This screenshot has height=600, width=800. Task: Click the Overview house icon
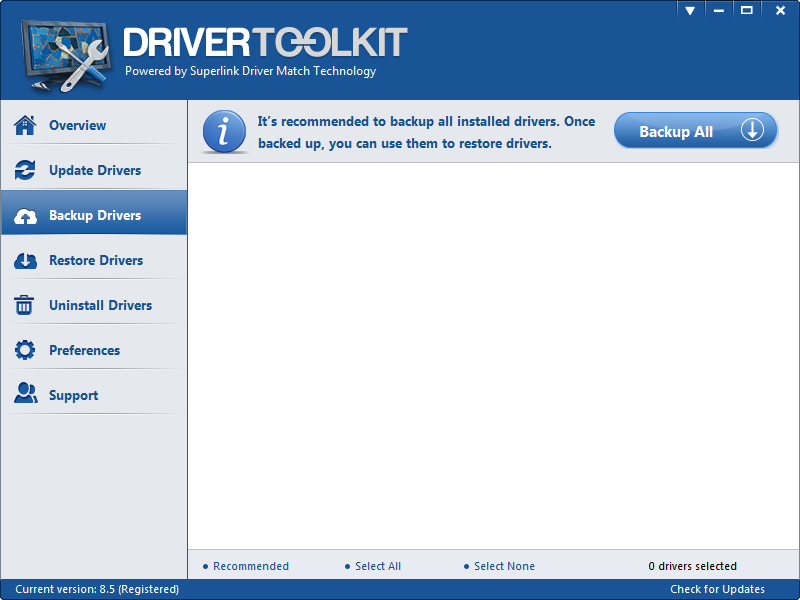point(25,125)
